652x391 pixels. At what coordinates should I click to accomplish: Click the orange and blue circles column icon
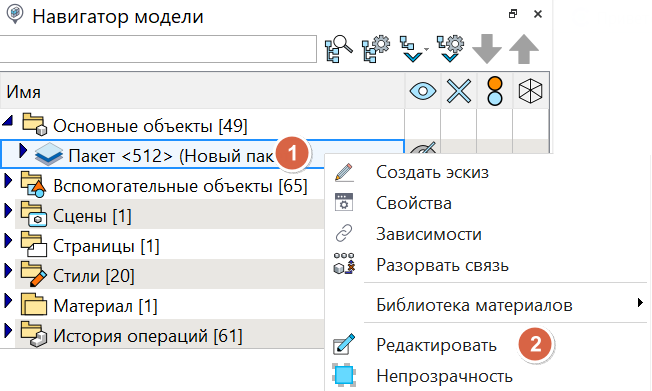coord(494,91)
